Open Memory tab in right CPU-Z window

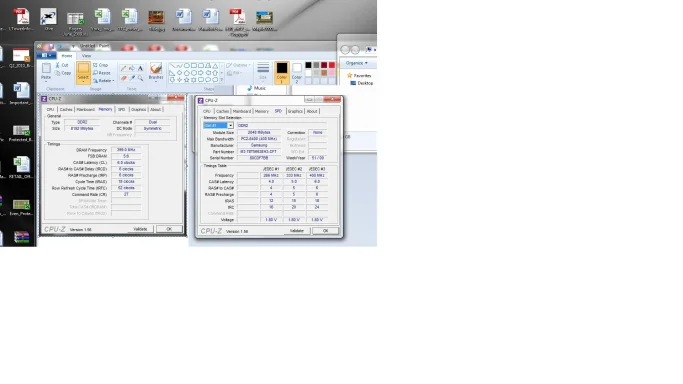coord(261,111)
